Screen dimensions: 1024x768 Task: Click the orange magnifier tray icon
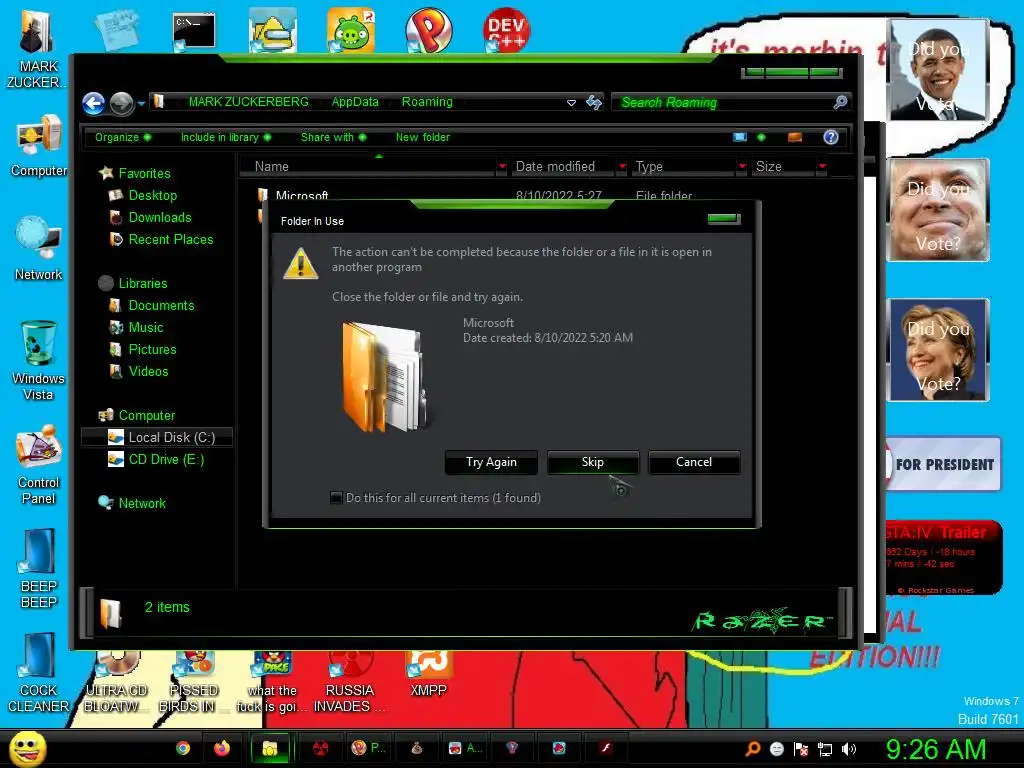tap(752, 748)
